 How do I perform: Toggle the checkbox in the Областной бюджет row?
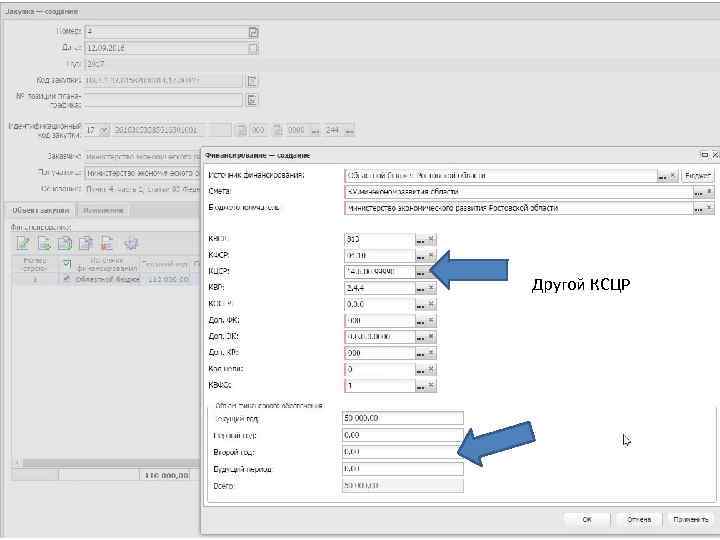coord(67,279)
